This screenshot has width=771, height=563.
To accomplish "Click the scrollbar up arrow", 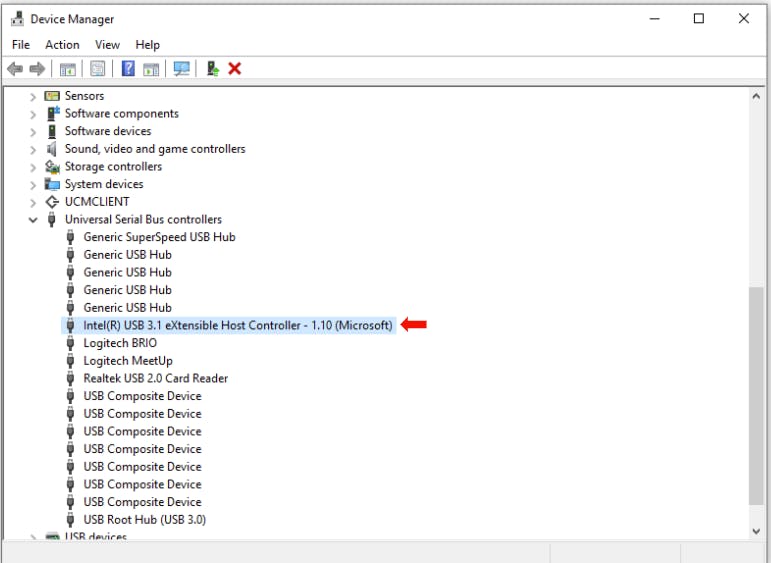I will tap(756, 96).
